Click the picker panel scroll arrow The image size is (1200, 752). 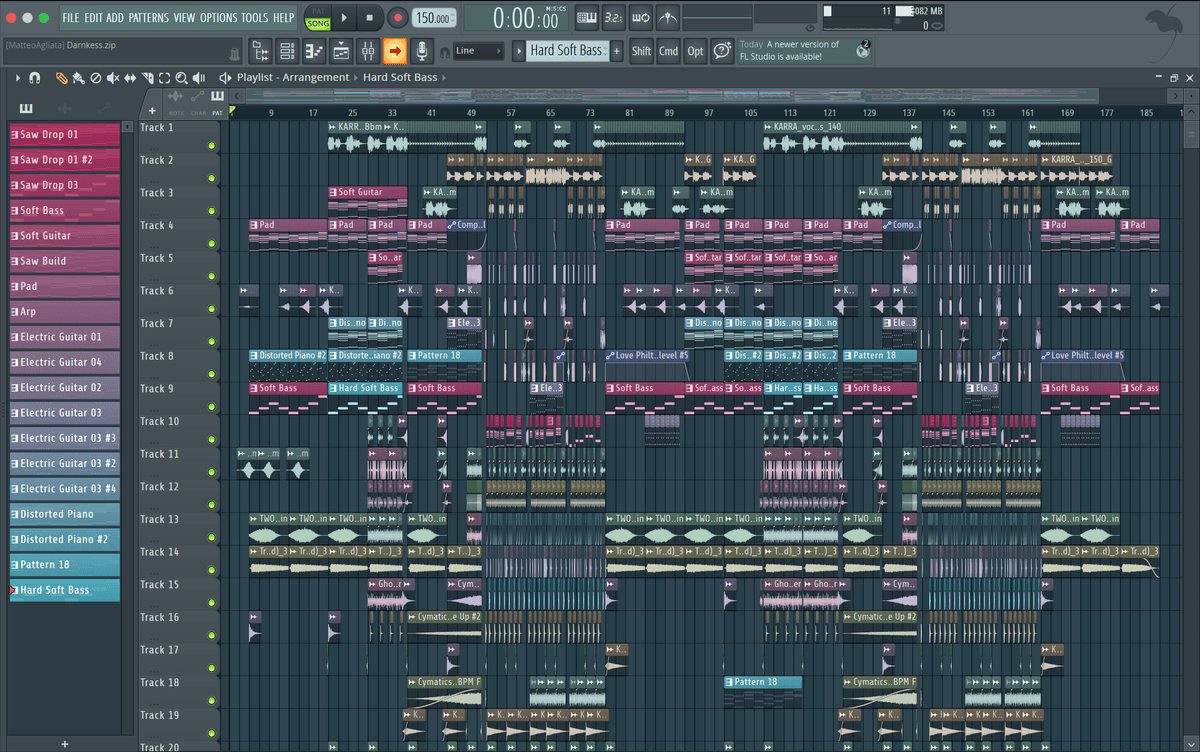pyautogui.click(x=127, y=127)
